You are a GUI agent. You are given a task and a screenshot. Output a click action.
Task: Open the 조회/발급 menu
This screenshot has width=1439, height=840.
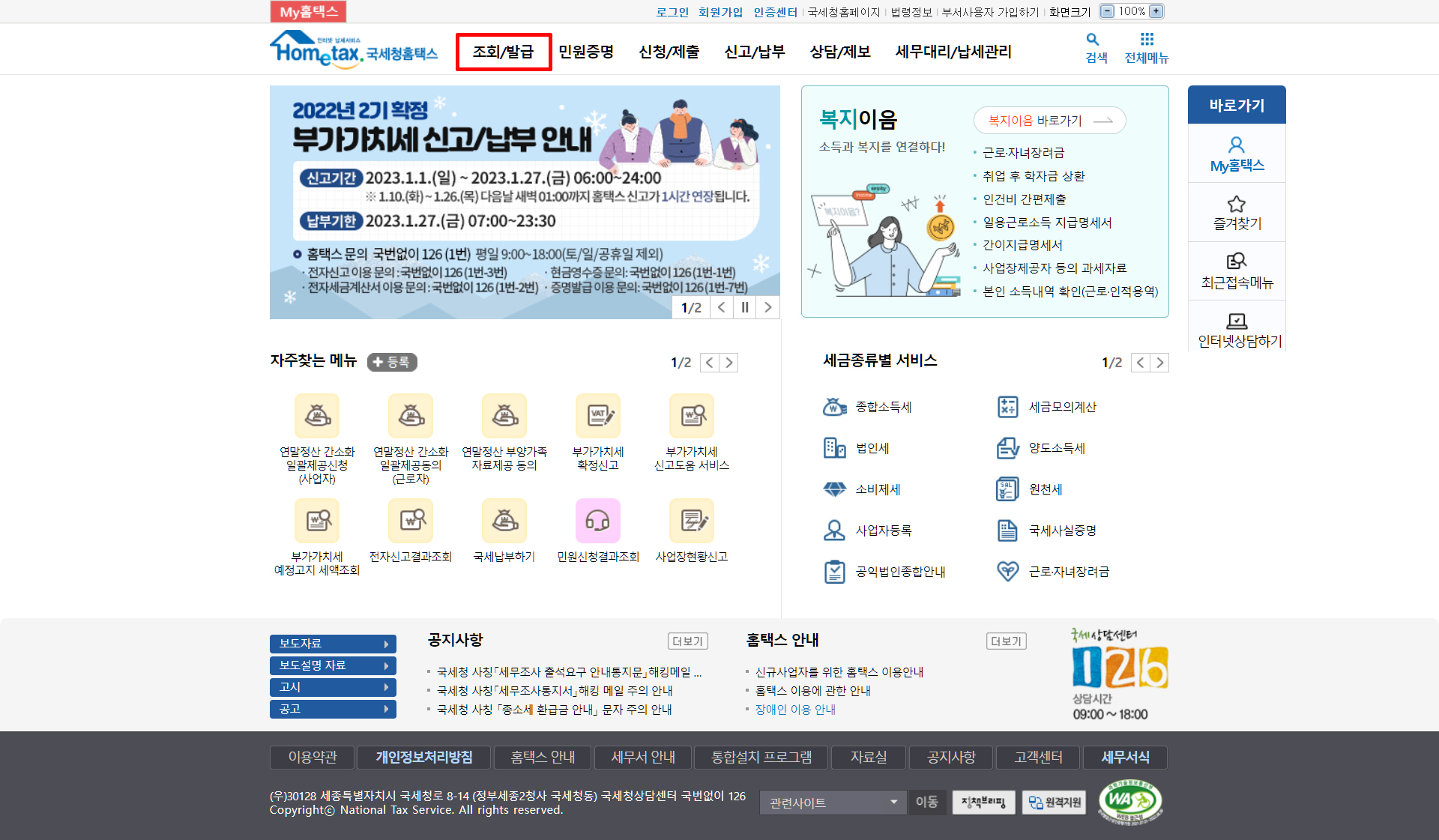click(503, 52)
